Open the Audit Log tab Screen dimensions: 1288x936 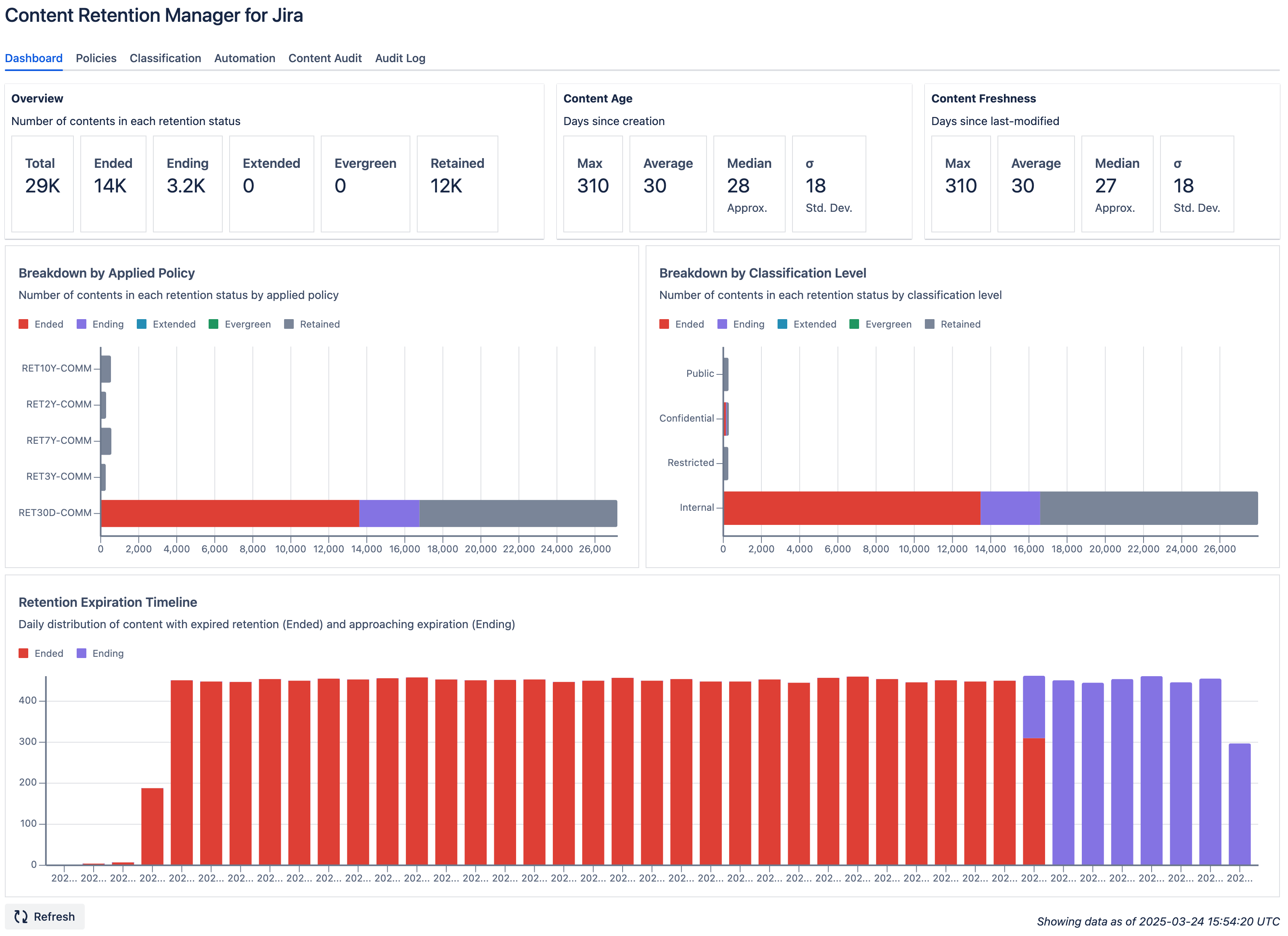pyautogui.click(x=400, y=58)
